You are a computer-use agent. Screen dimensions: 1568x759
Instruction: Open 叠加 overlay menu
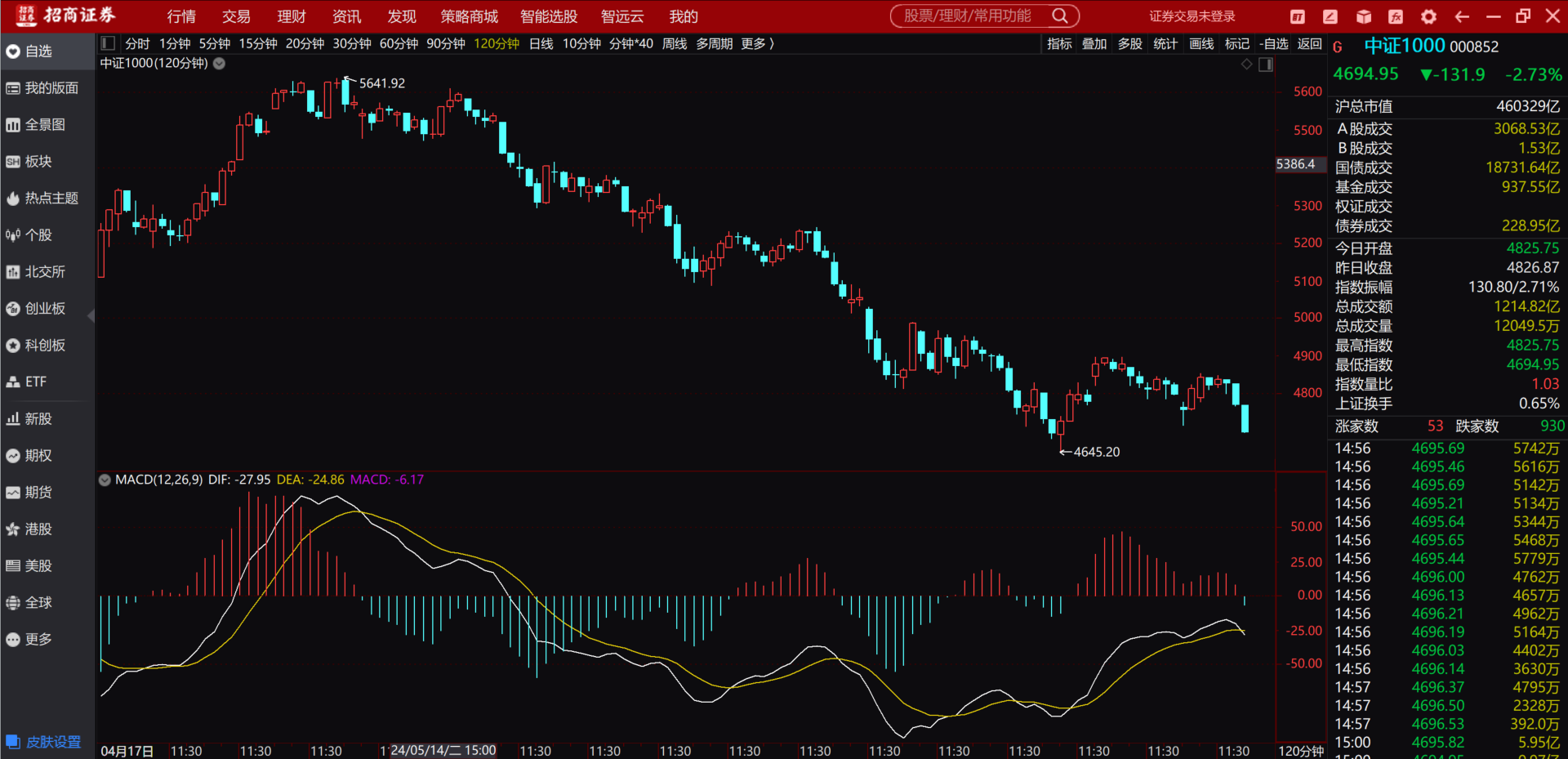click(1094, 43)
